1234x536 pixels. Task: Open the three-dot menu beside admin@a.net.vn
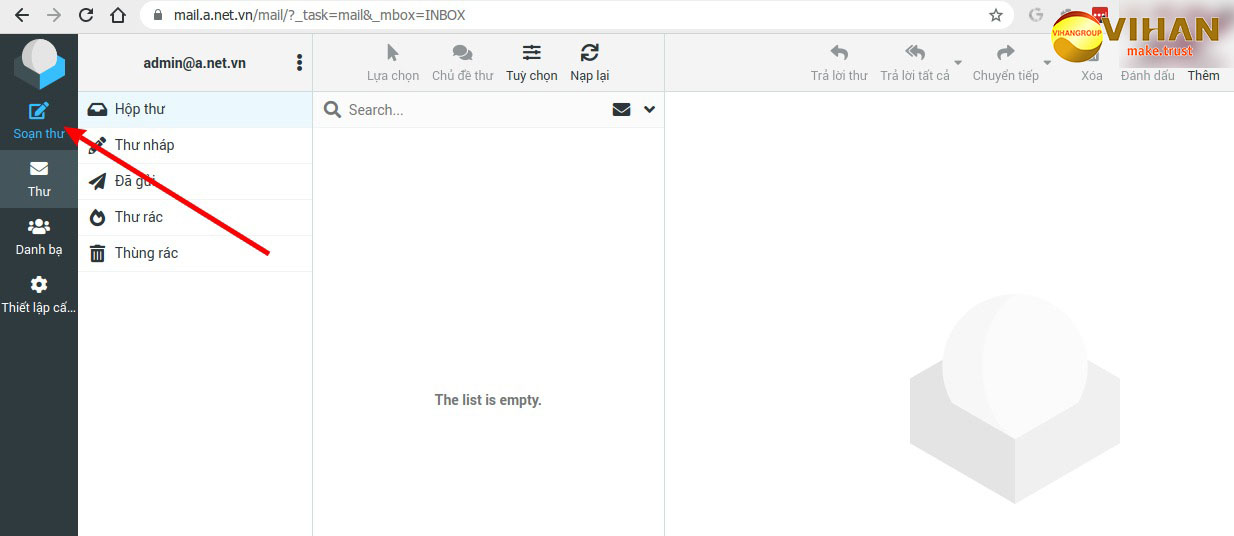tap(299, 63)
